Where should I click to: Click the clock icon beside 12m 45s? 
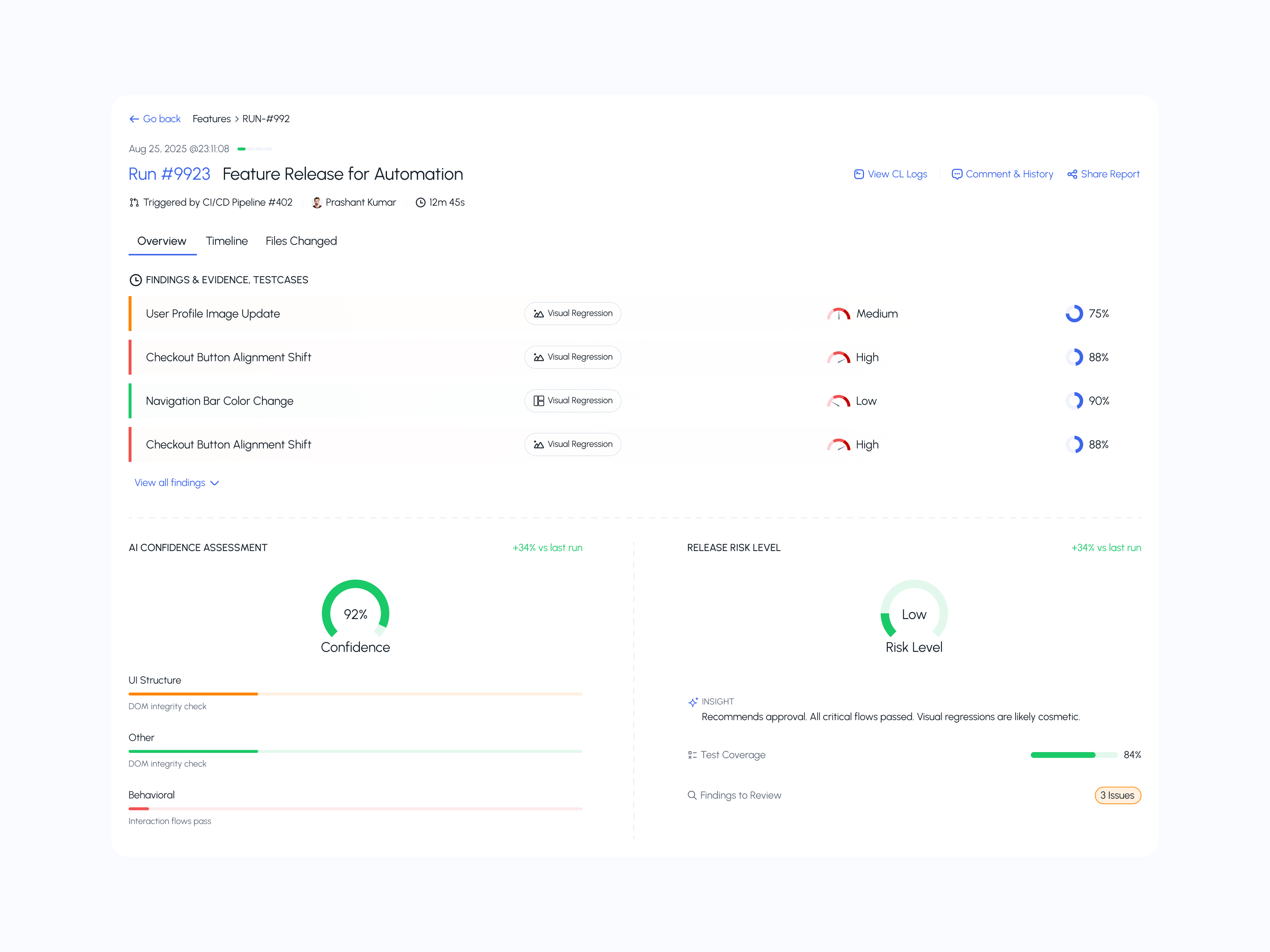(x=420, y=203)
